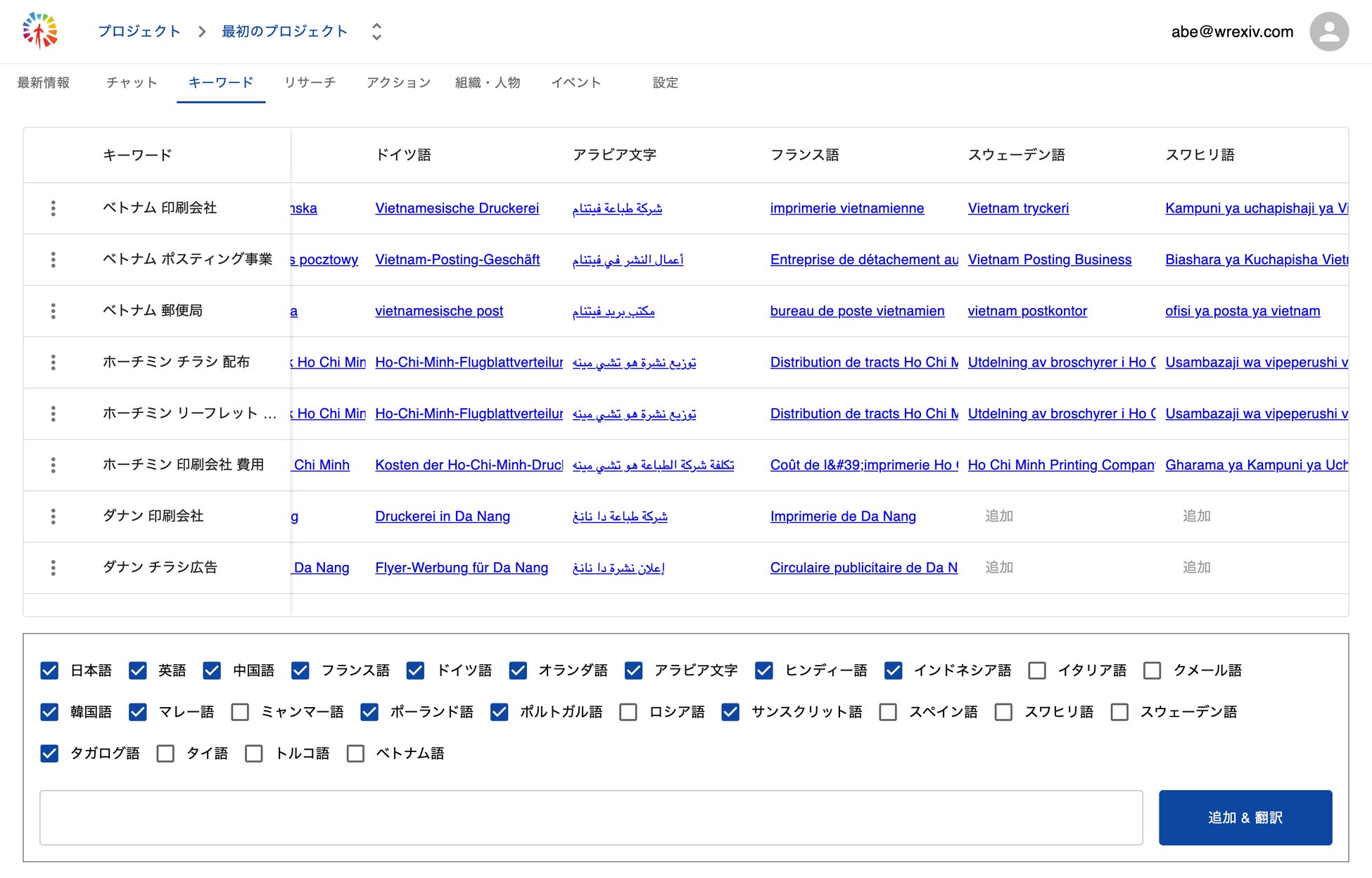Screen dimensions: 1372x878
Task: Enable the イタリア語 checkbox
Action: click(1036, 670)
